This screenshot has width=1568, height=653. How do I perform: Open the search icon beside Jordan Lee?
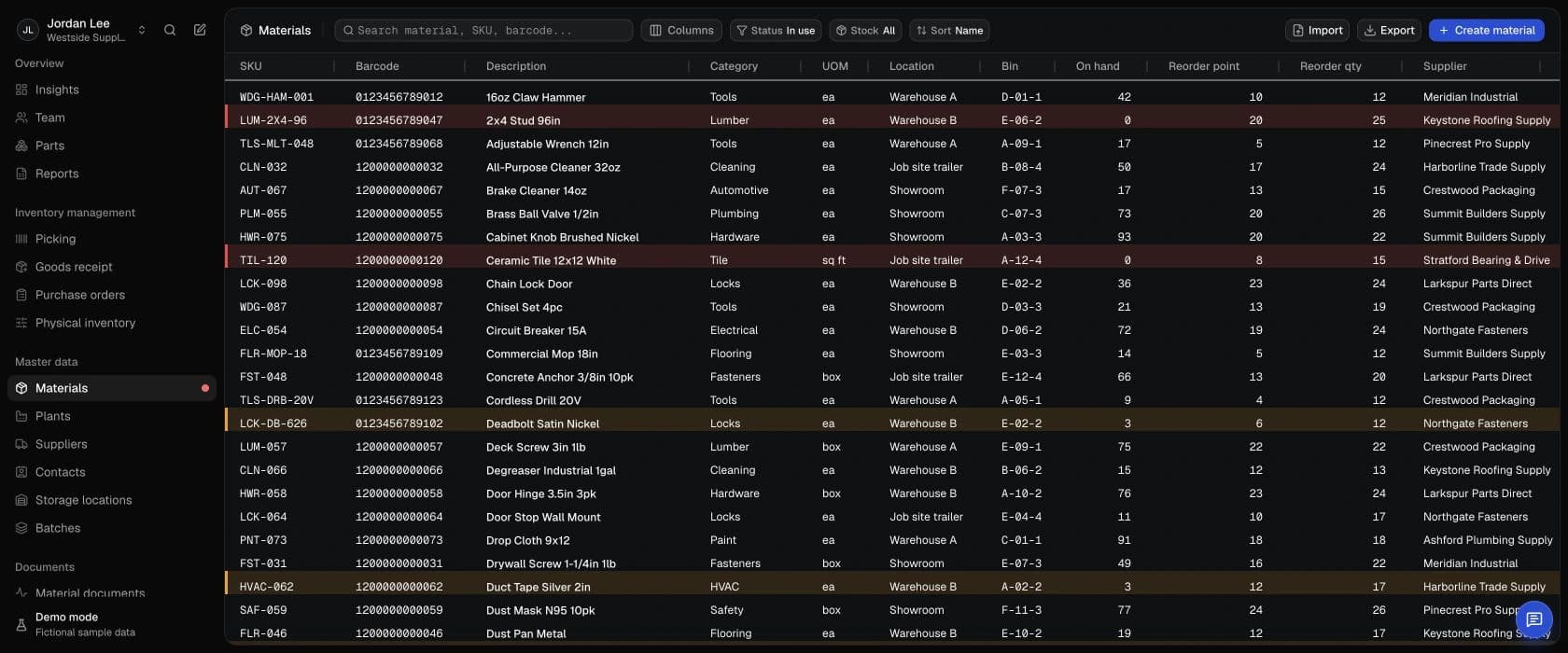170,30
